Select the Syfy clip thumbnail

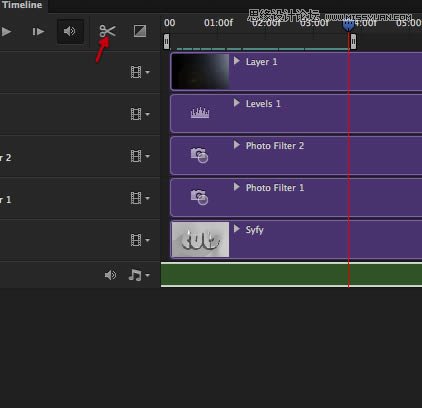[200, 239]
